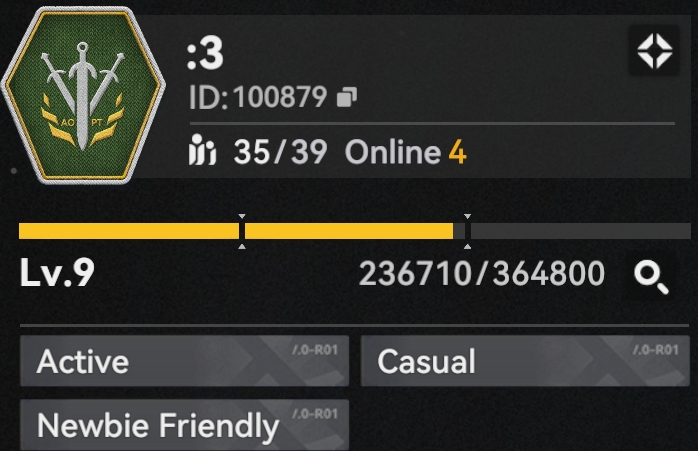
Task: Click the second yellow segment of the progress bar
Action: 349,231
